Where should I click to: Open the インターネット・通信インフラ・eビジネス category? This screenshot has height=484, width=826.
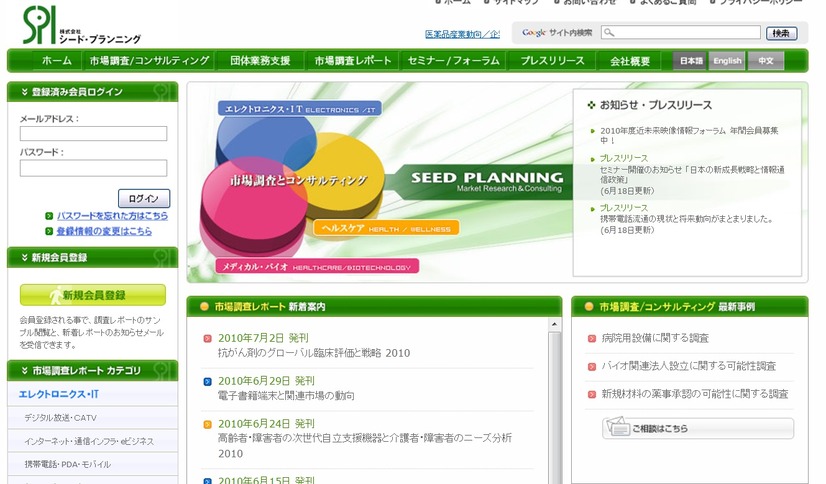click(x=88, y=441)
